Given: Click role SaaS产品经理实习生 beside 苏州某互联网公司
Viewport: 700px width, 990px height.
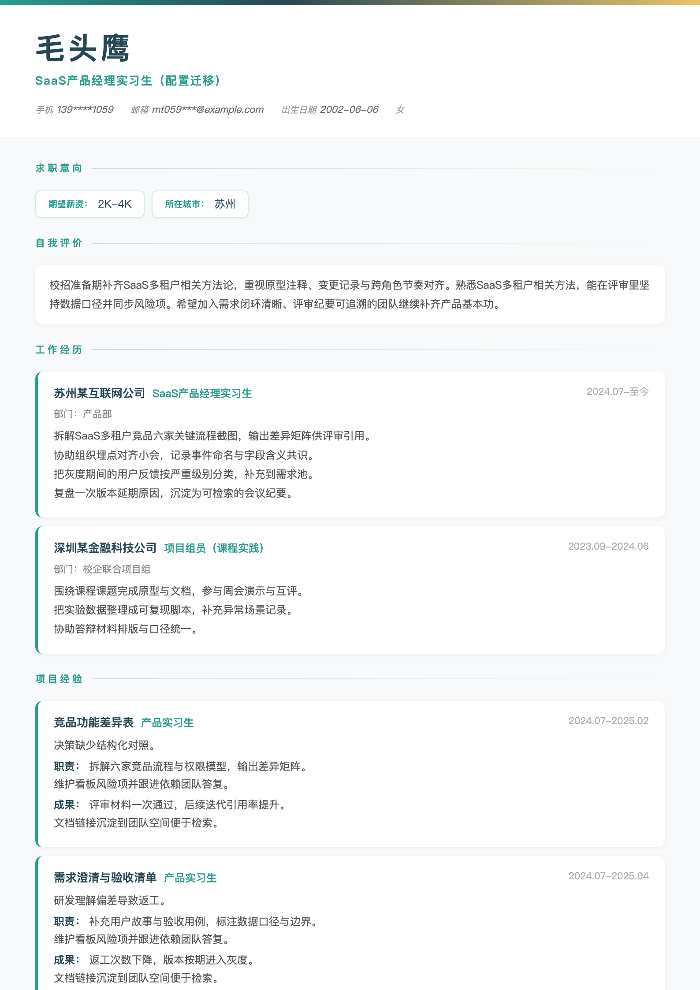Looking at the screenshot, I should tap(202, 393).
